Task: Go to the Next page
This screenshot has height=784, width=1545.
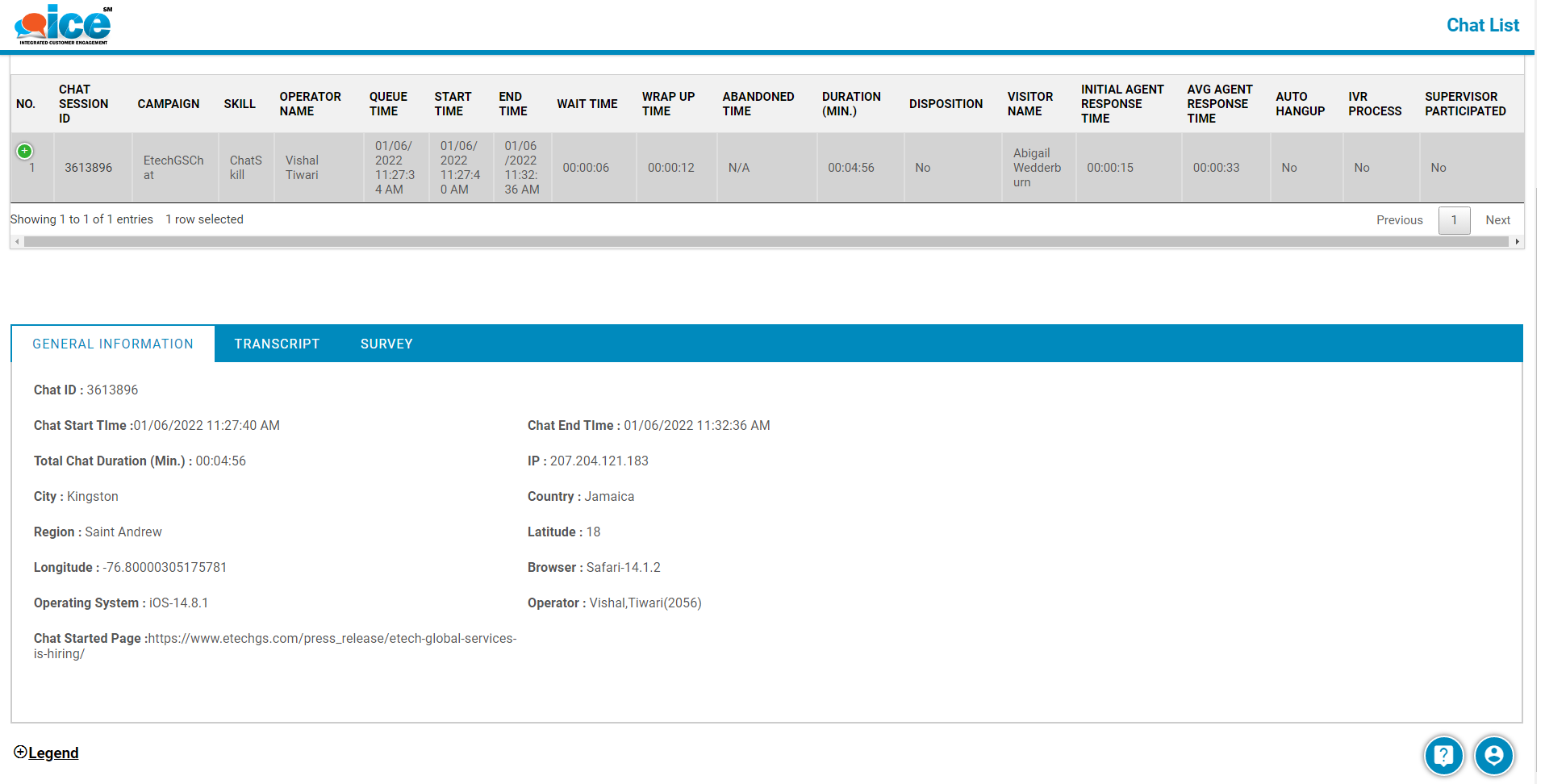Action: pyautogui.click(x=1497, y=220)
